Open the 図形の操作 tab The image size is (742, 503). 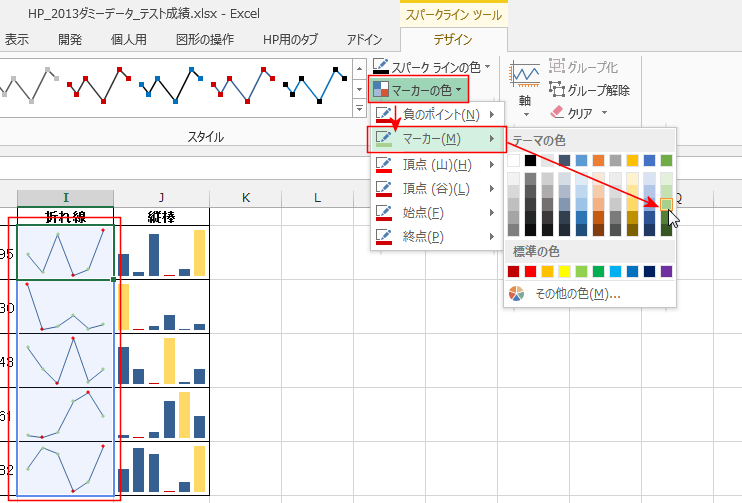tap(205, 40)
